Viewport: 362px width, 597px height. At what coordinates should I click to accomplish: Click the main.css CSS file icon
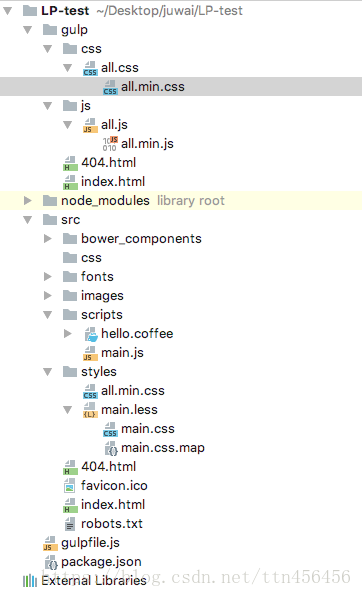click(110, 430)
